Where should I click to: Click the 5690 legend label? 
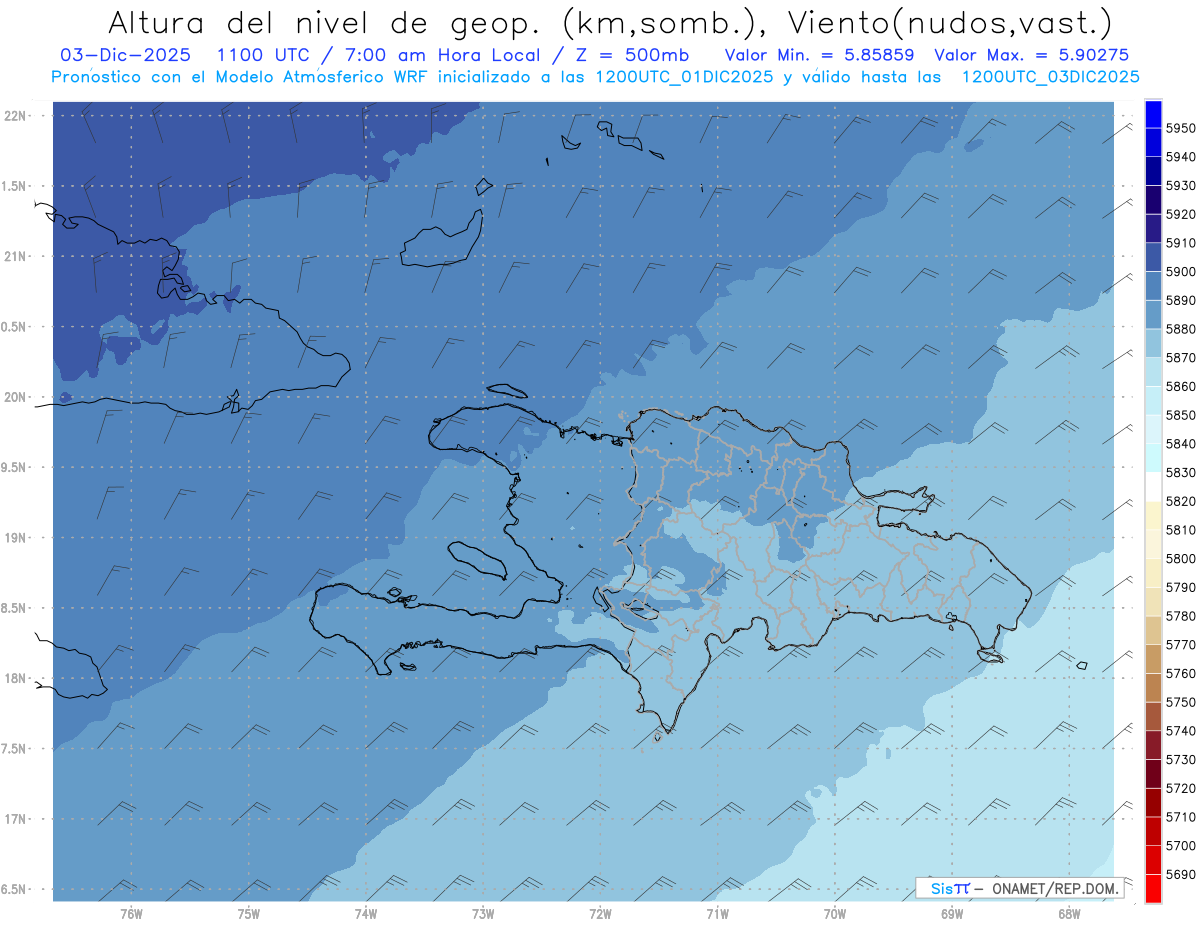pos(1181,874)
